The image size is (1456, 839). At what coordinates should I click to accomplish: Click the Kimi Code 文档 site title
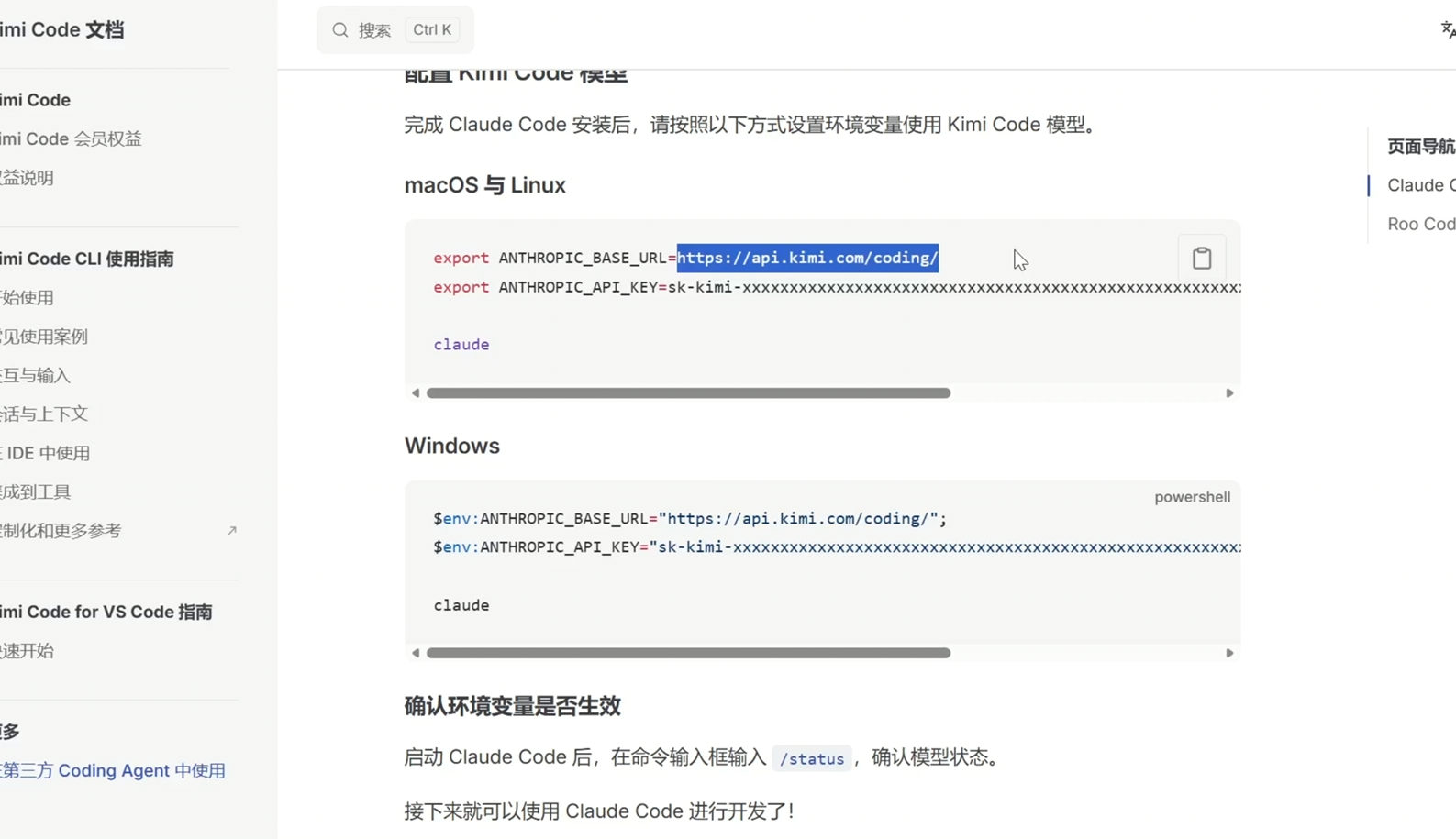(62, 30)
